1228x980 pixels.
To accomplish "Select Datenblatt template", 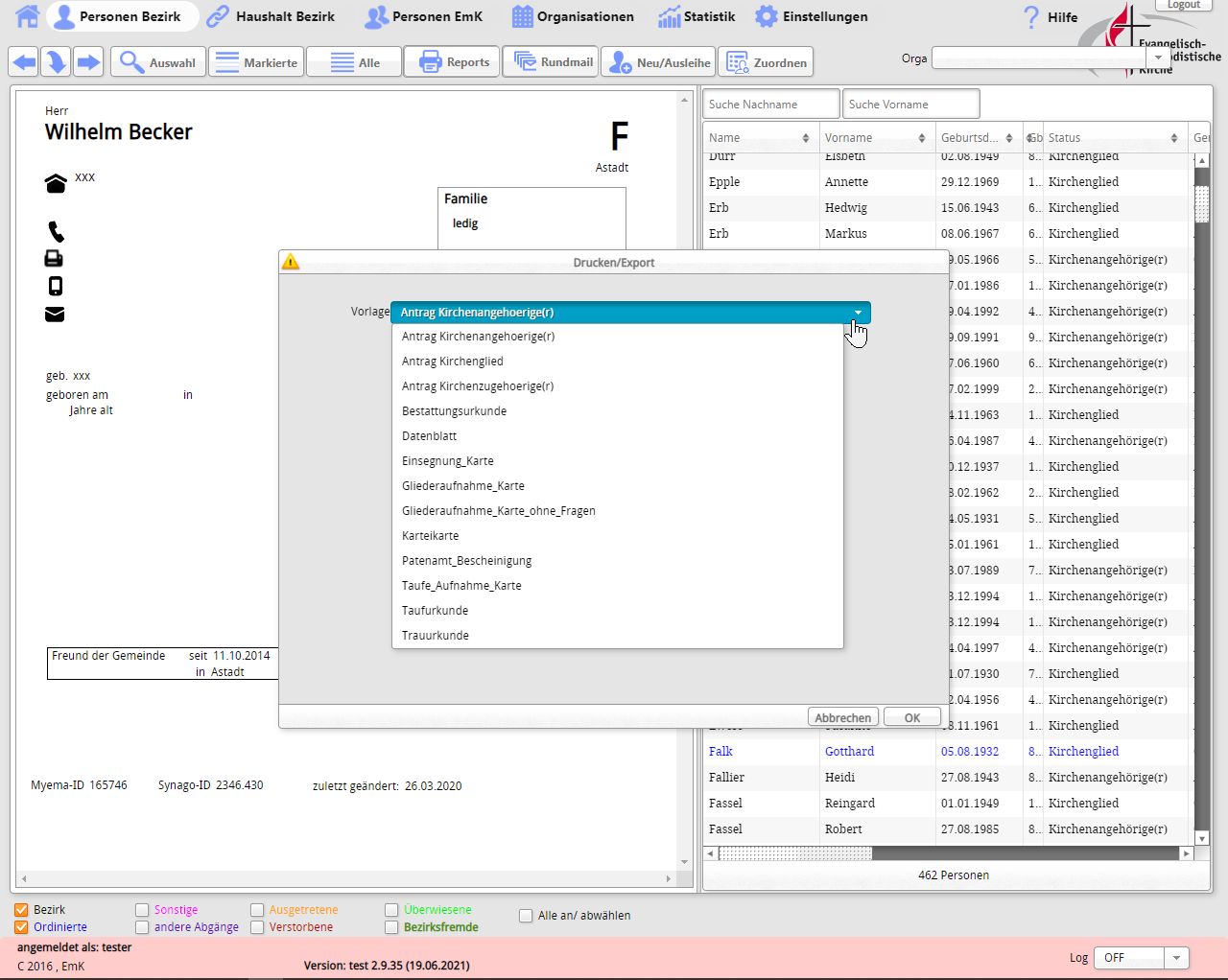I will point(618,436).
